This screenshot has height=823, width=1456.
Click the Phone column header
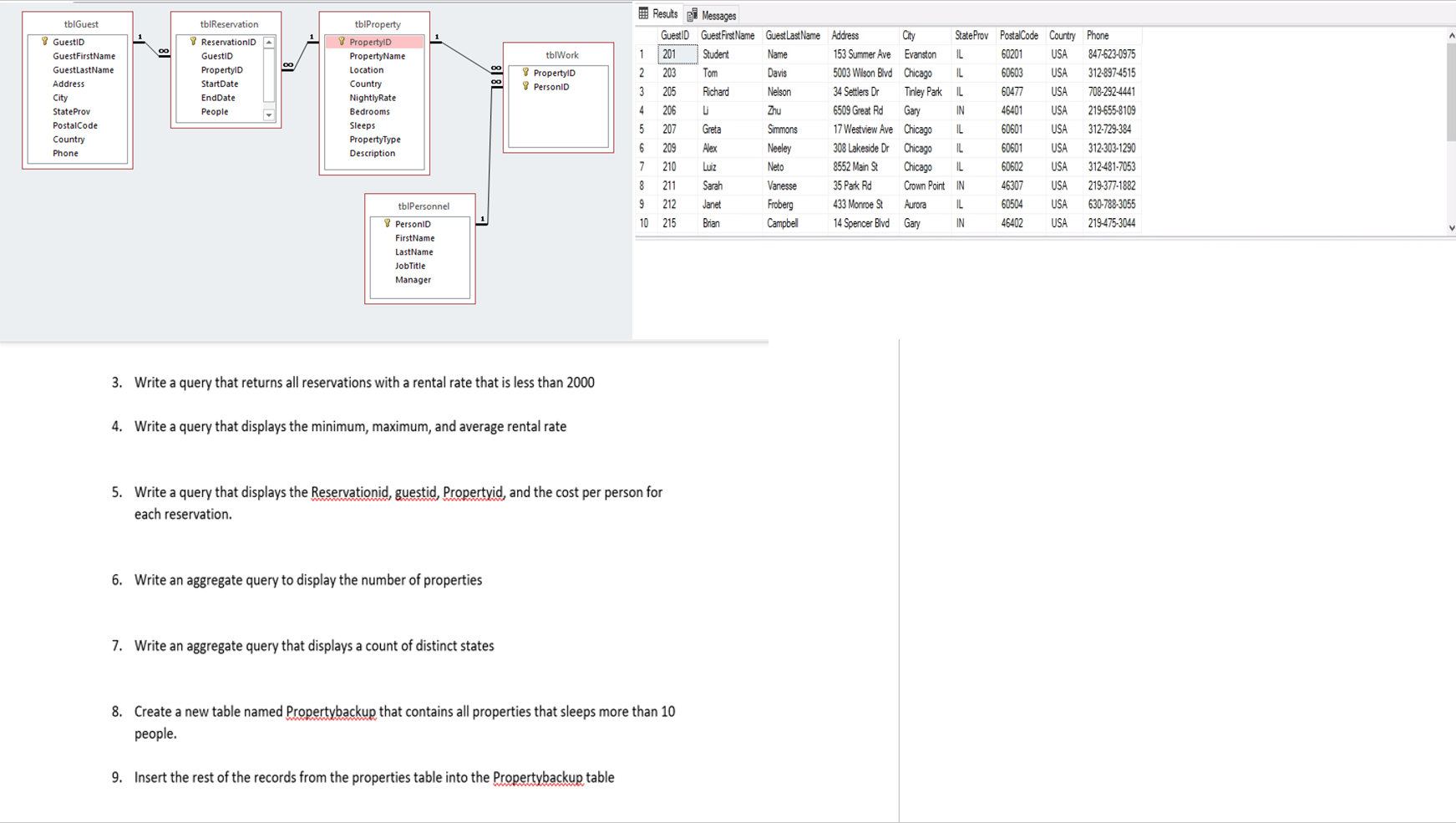click(x=1096, y=35)
